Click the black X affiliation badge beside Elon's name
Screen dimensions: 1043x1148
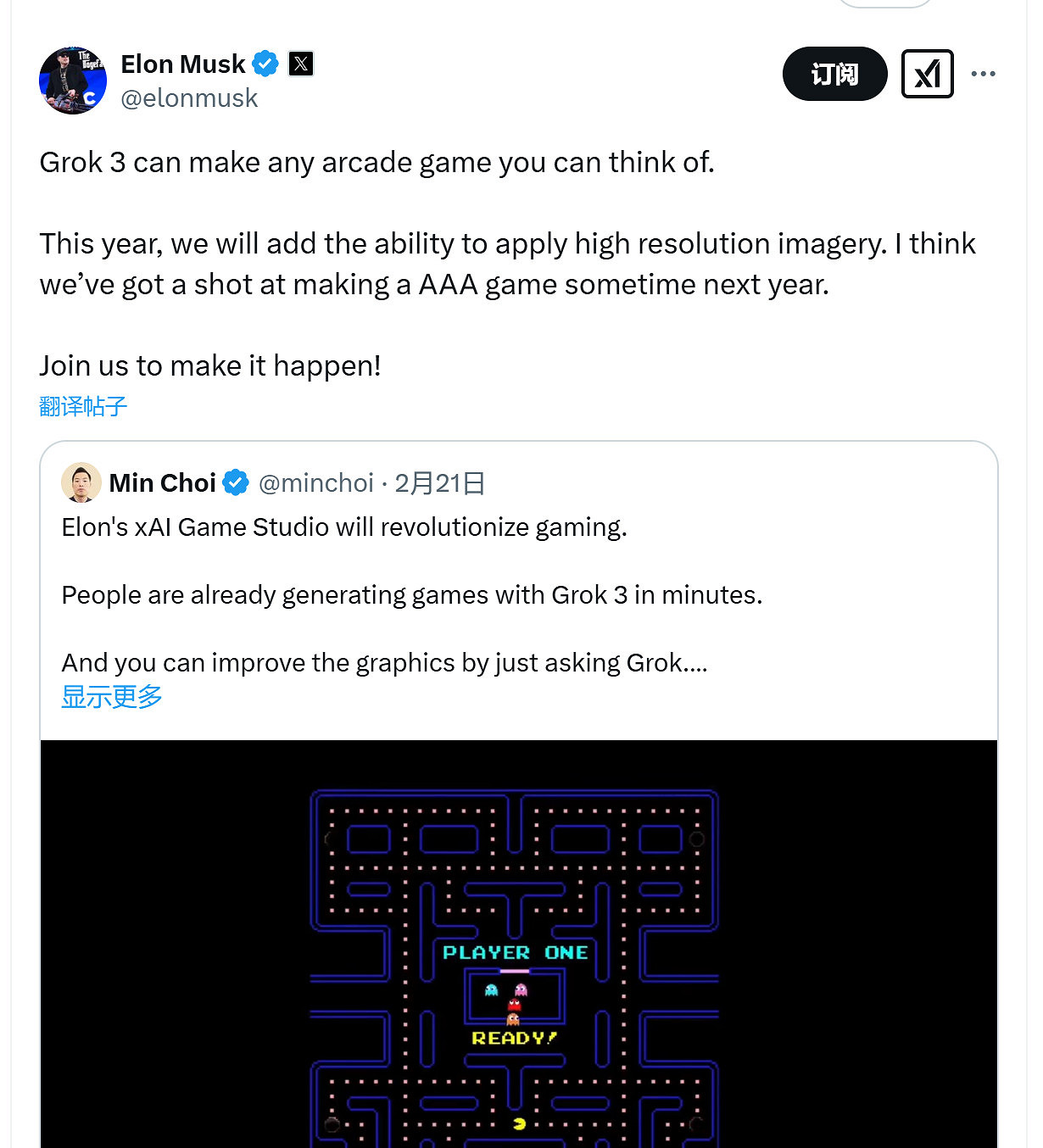tap(301, 64)
